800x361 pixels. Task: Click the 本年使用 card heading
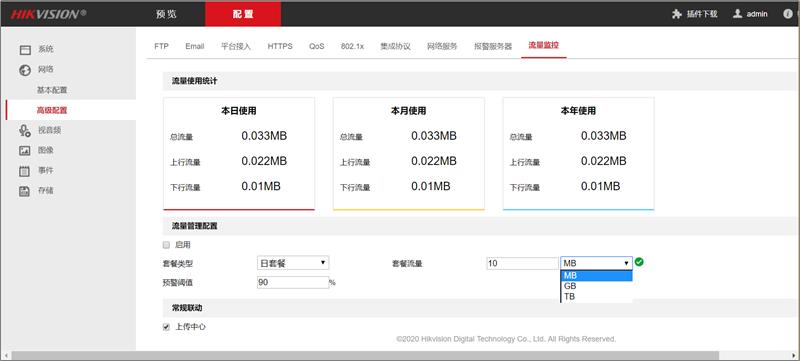[x=578, y=111]
